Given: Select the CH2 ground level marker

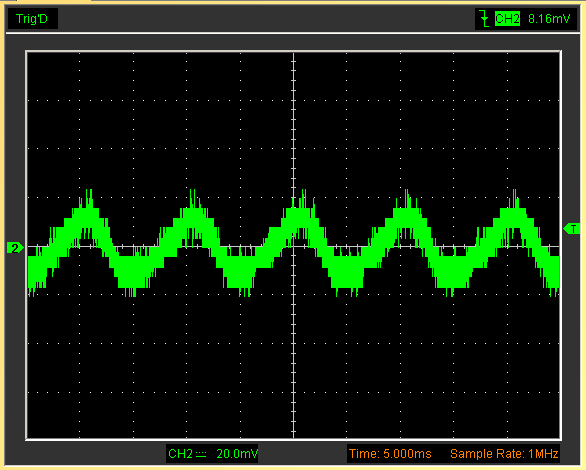Looking at the screenshot, I should point(15,248).
